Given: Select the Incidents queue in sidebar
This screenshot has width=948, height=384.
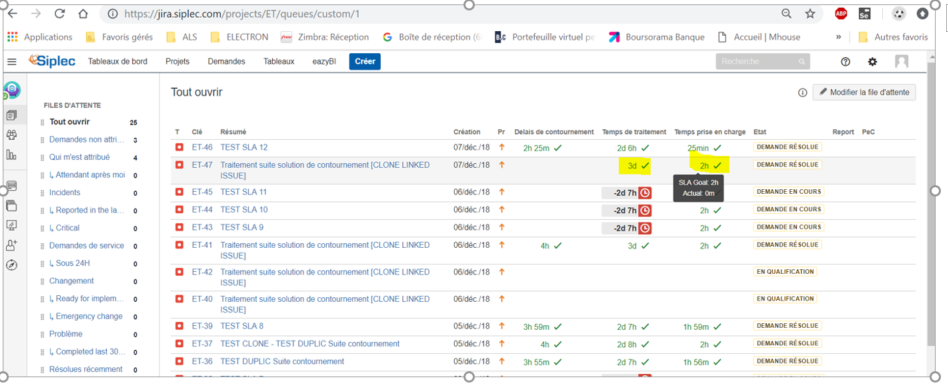Looking at the screenshot, I should pyautogui.click(x=65, y=192).
